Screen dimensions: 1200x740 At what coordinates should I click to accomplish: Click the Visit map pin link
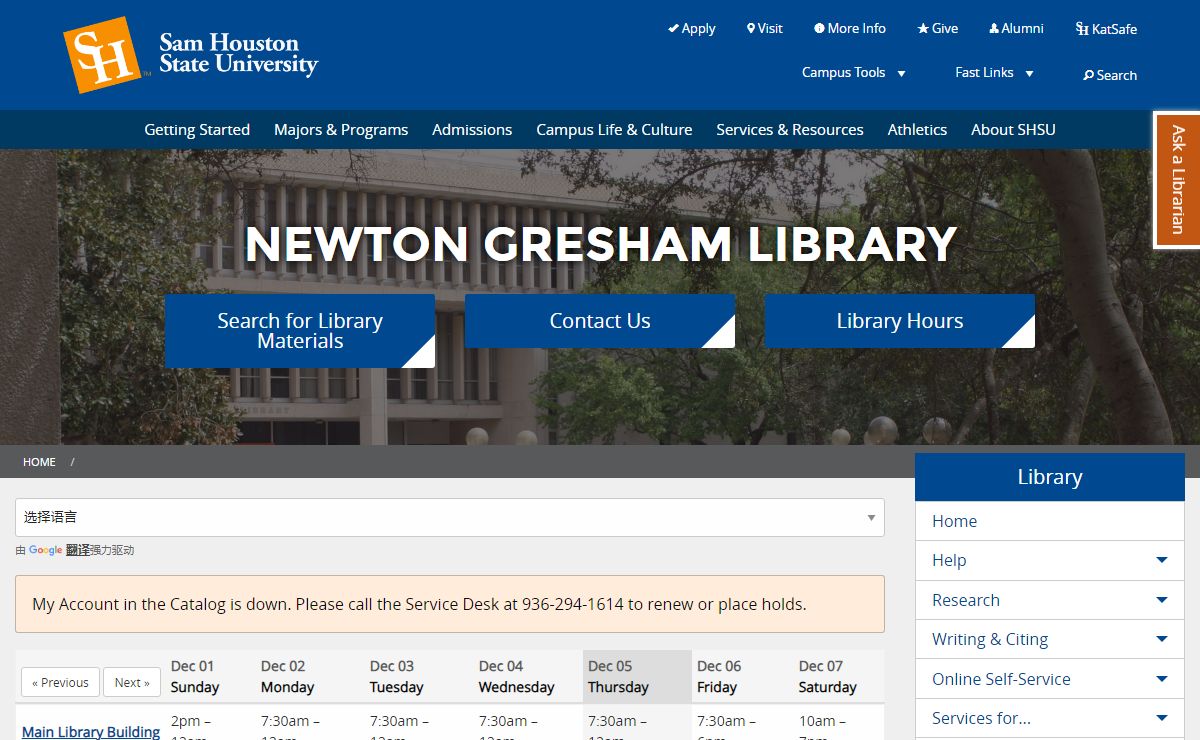click(765, 28)
